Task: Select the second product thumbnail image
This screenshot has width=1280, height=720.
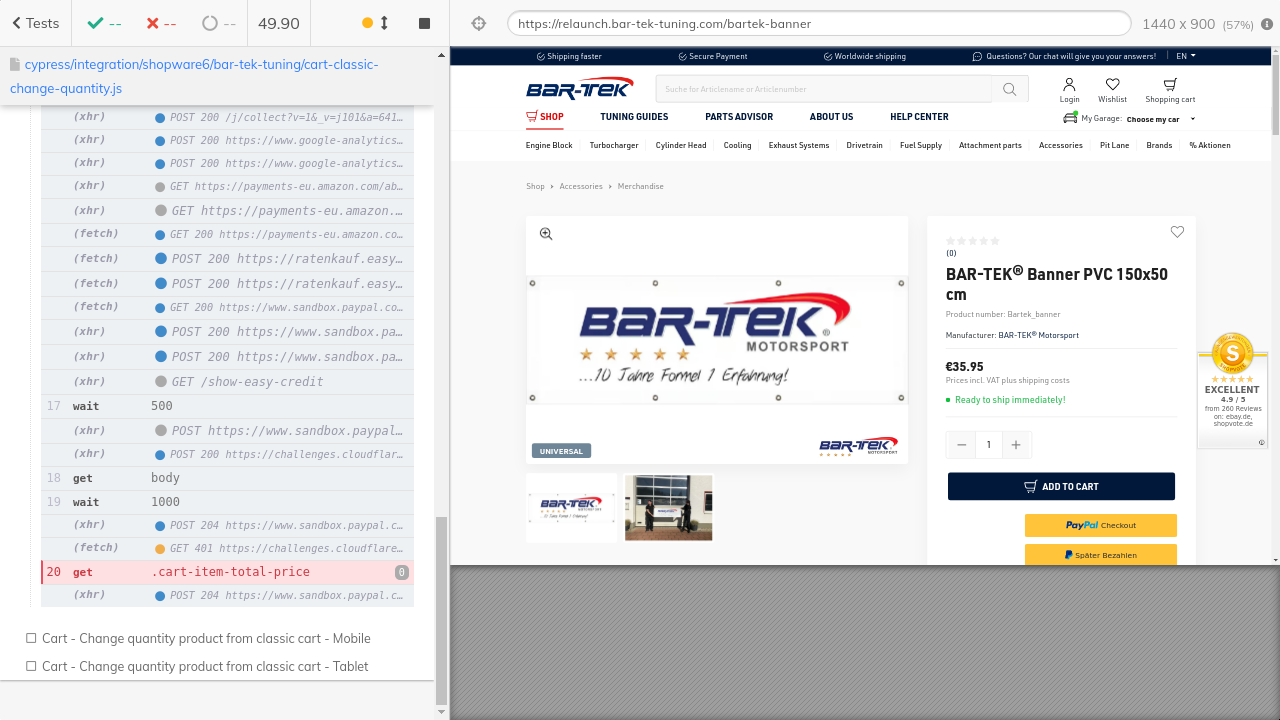Action: click(668, 508)
